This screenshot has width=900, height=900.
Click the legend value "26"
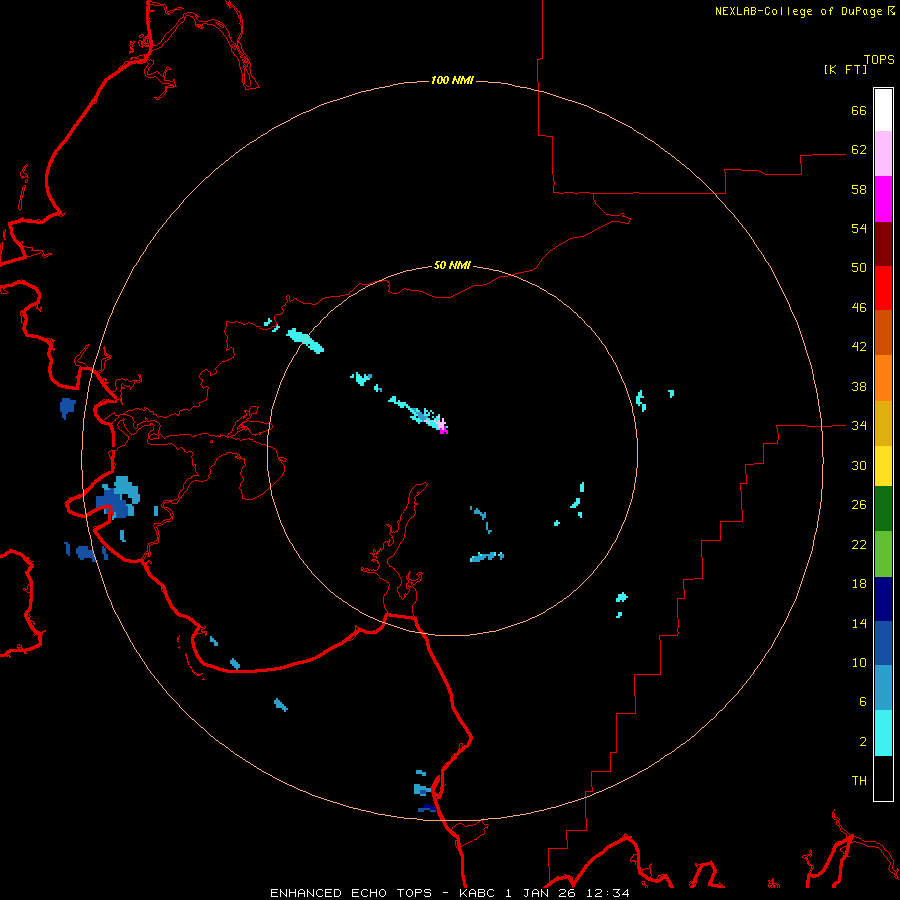[x=859, y=505]
